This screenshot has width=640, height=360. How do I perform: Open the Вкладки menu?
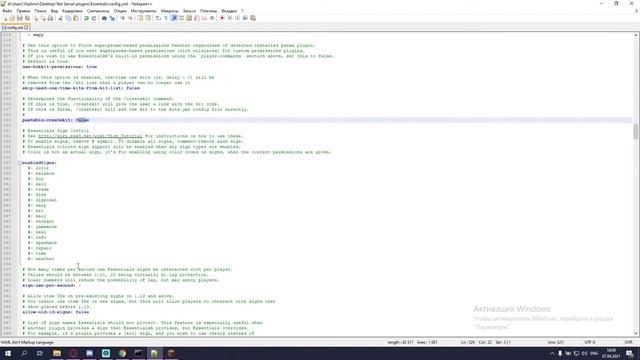tap(229, 11)
